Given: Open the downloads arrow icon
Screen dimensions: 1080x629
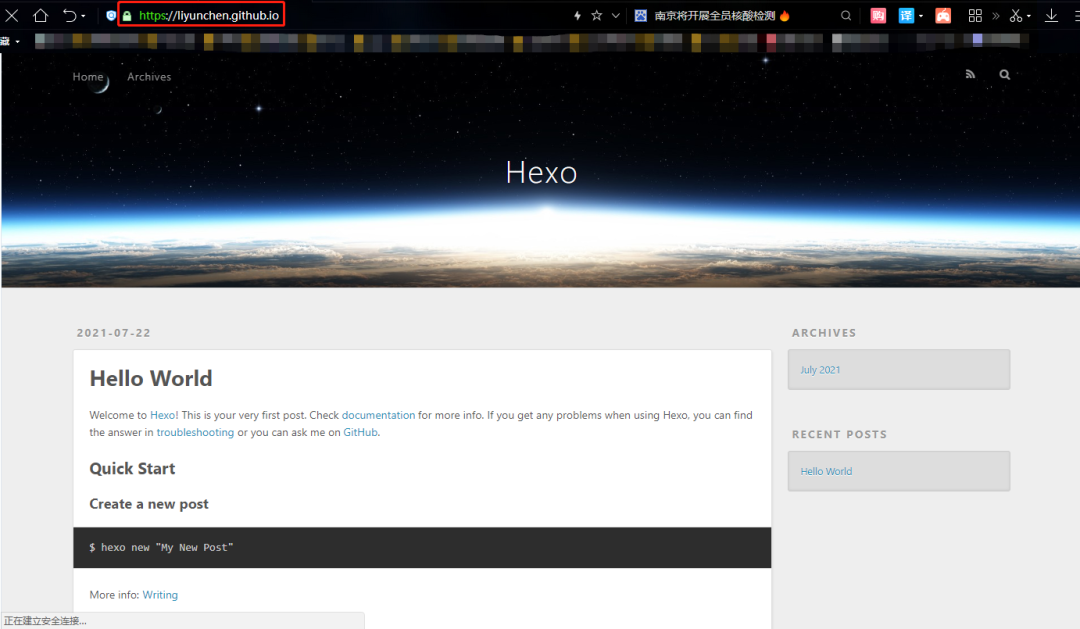Looking at the screenshot, I should (x=1051, y=15).
